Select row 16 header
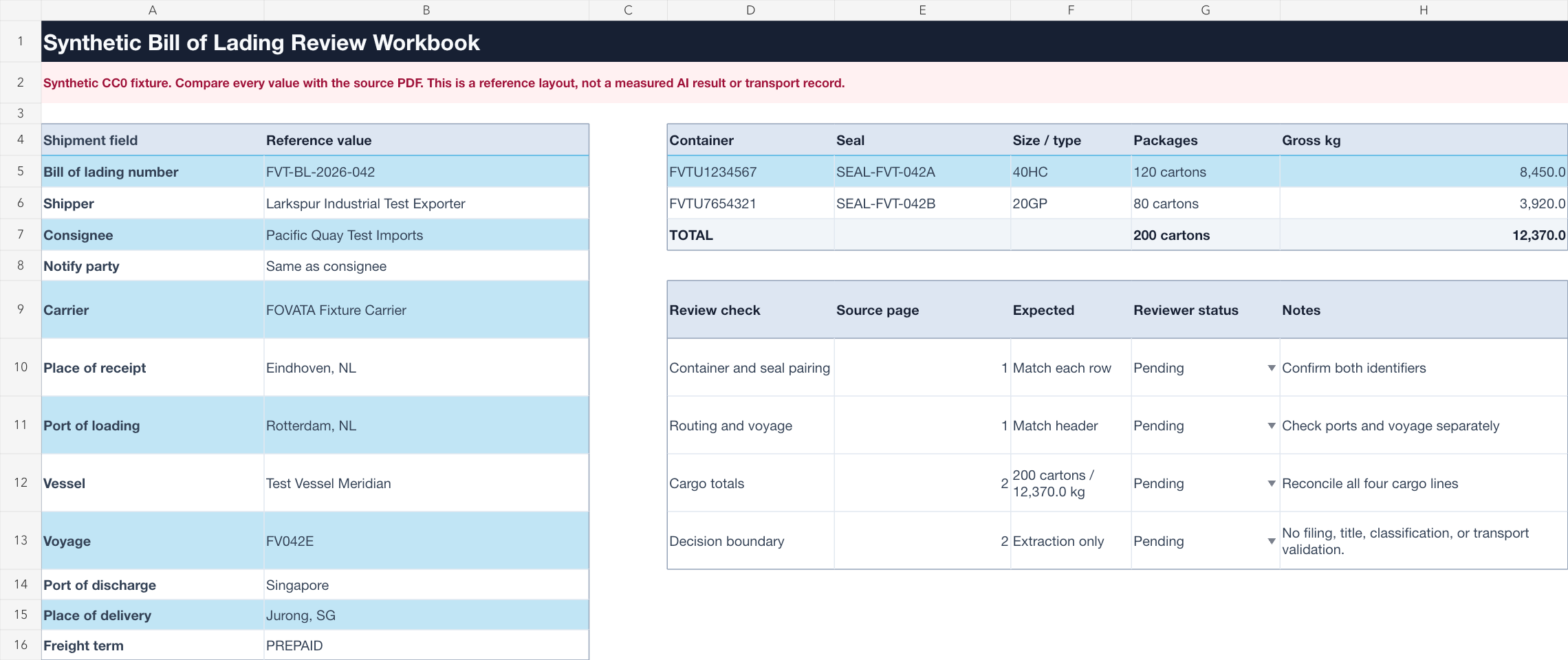This screenshot has height=660, width=1568. (21, 645)
